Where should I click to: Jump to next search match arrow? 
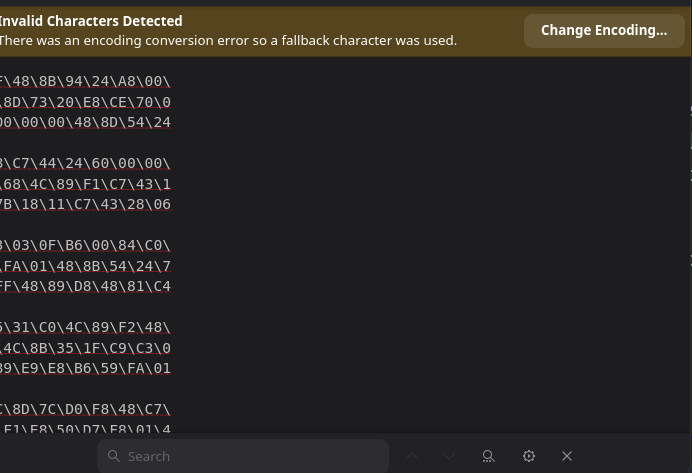(x=449, y=456)
